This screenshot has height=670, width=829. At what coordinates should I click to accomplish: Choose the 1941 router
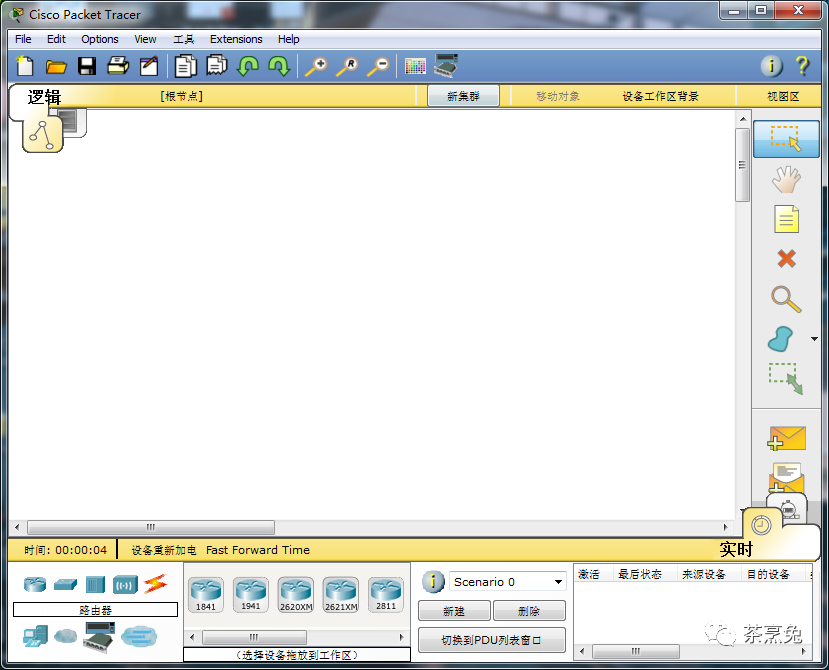click(x=251, y=594)
